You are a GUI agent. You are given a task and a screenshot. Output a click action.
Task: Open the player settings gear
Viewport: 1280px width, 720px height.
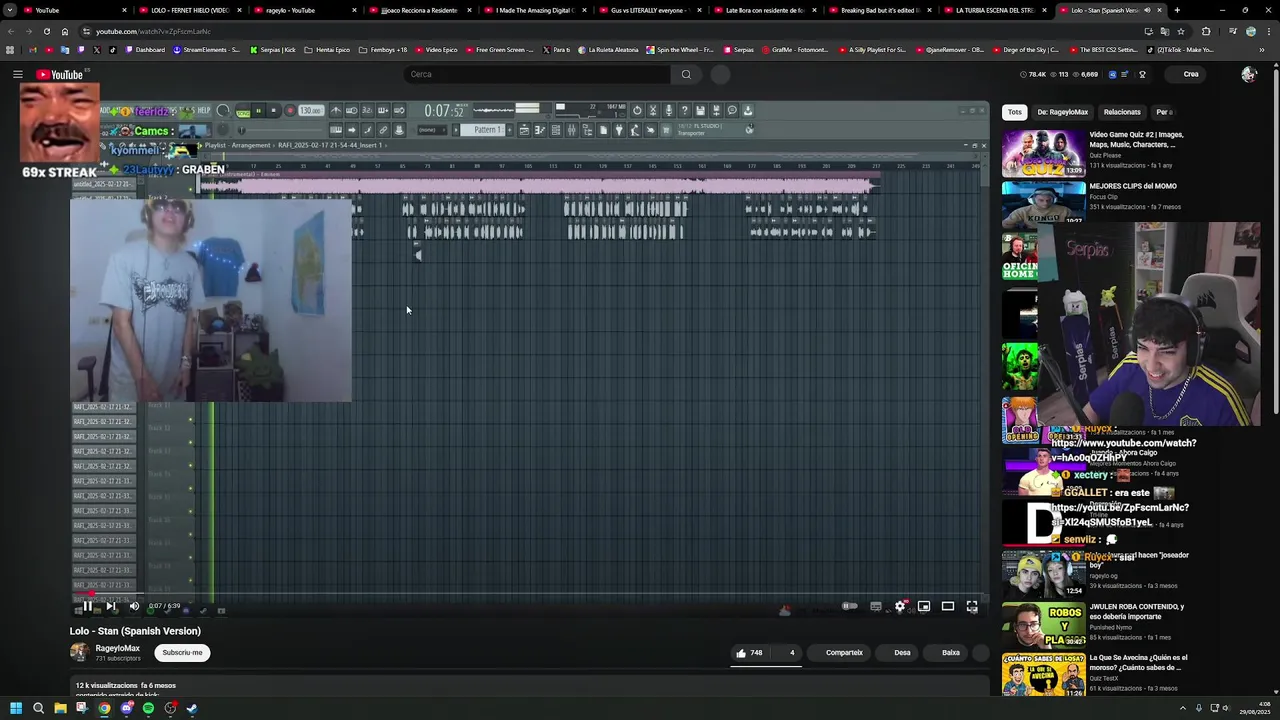point(900,606)
